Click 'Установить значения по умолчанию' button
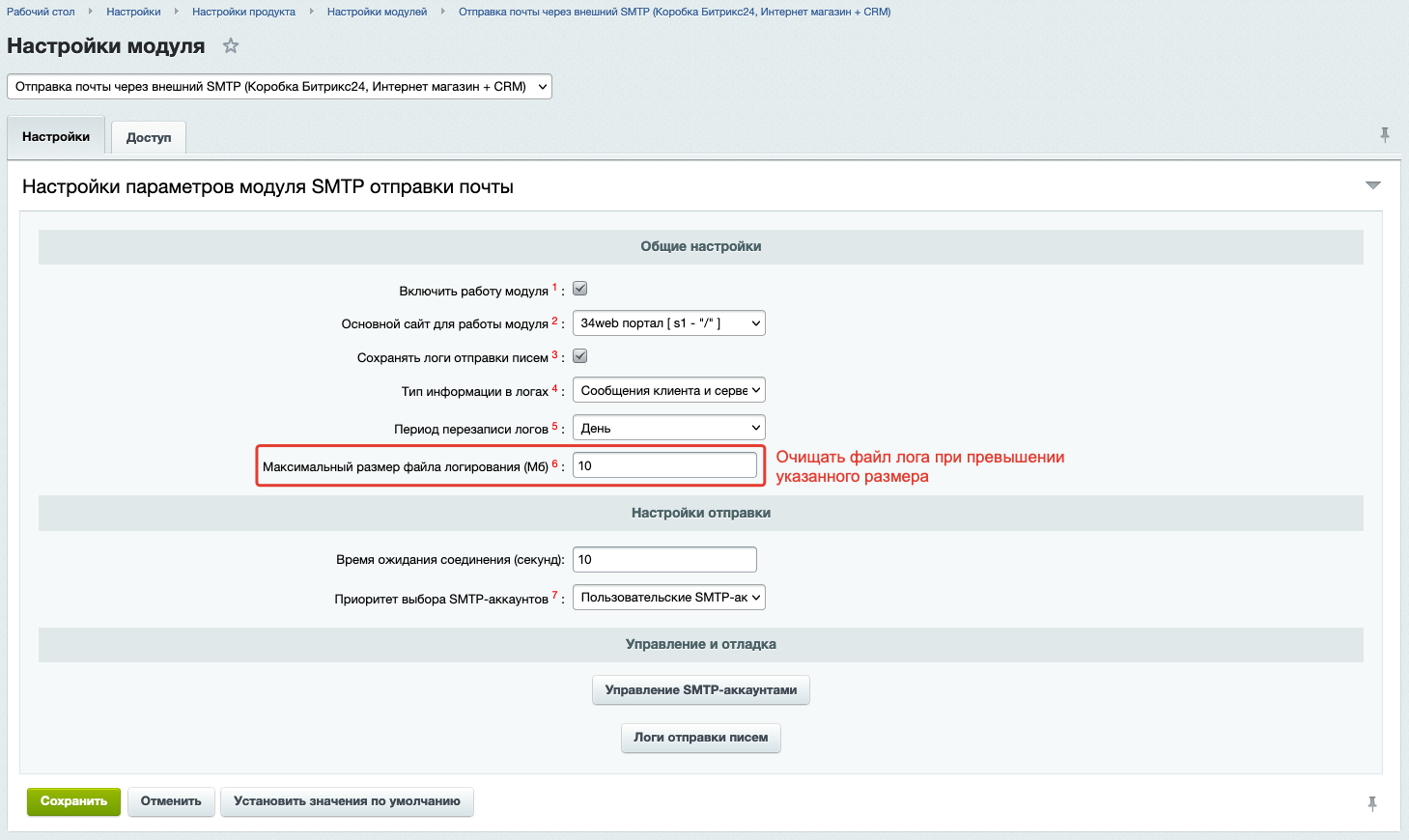The width and height of the screenshot is (1409, 840). 347,801
